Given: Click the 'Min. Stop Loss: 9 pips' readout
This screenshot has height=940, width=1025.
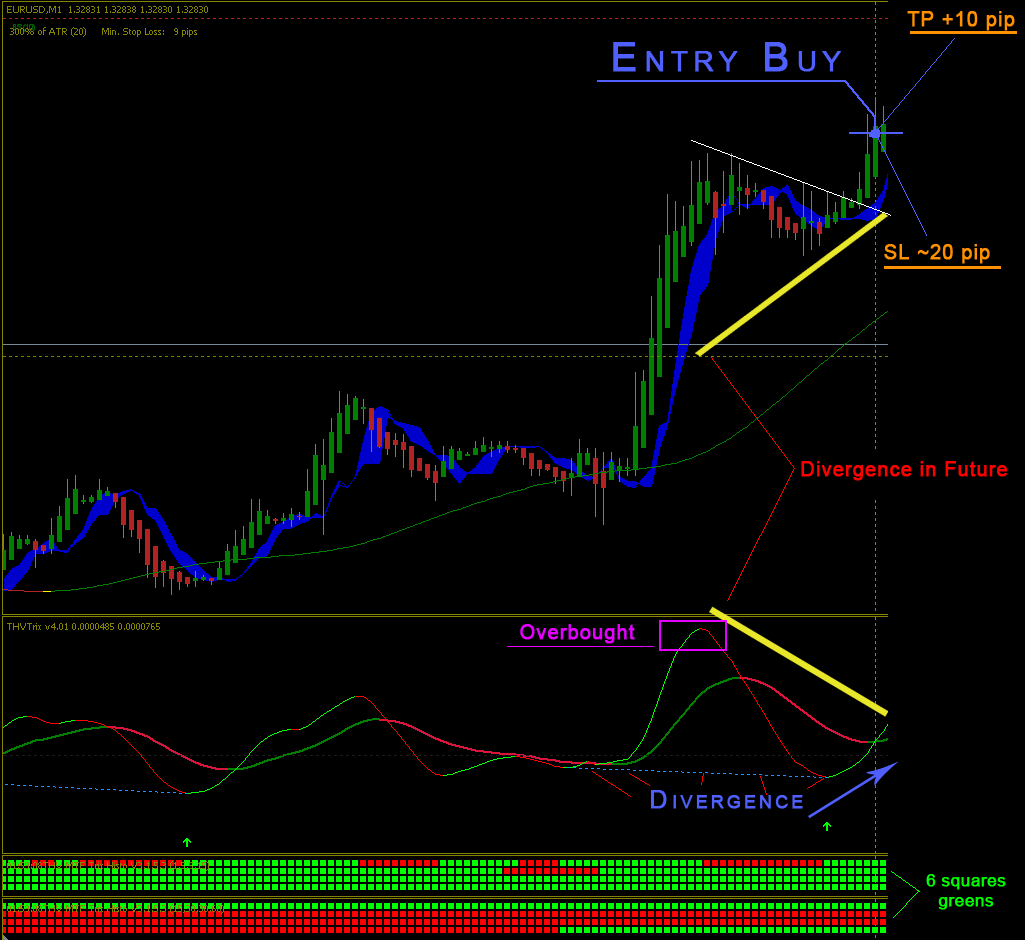Looking at the screenshot, I should pyautogui.click(x=149, y=31).
